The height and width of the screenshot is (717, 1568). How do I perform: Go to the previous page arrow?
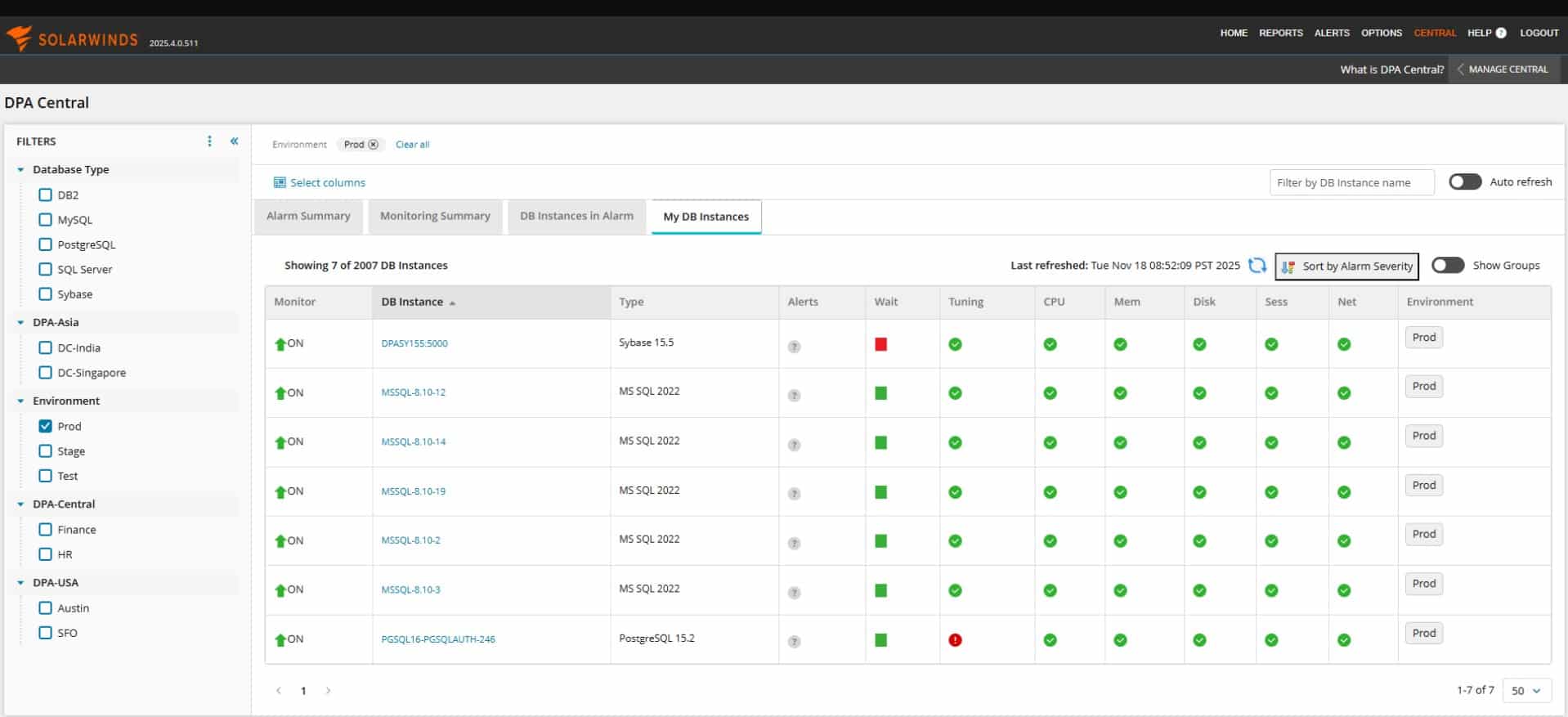coord(279,691)
